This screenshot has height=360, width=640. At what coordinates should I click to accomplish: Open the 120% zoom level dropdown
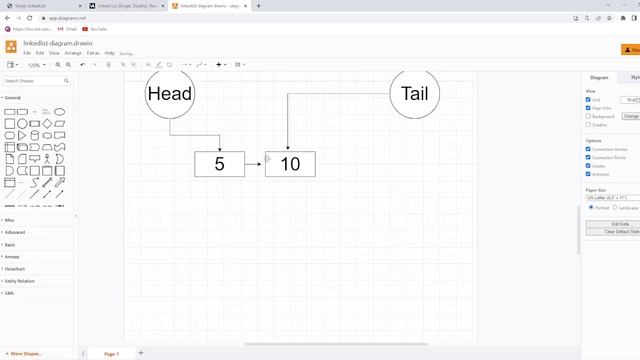click(37, 65)
